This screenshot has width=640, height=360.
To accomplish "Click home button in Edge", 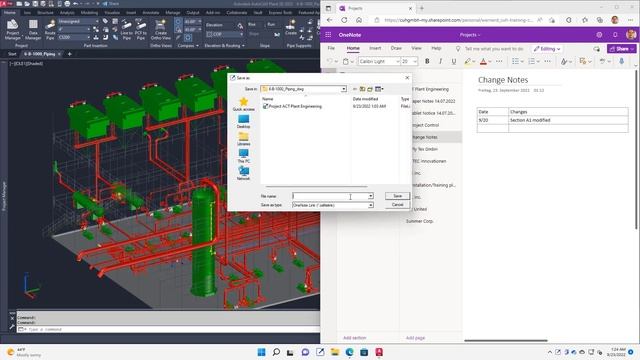I will (x=359, y=20).
